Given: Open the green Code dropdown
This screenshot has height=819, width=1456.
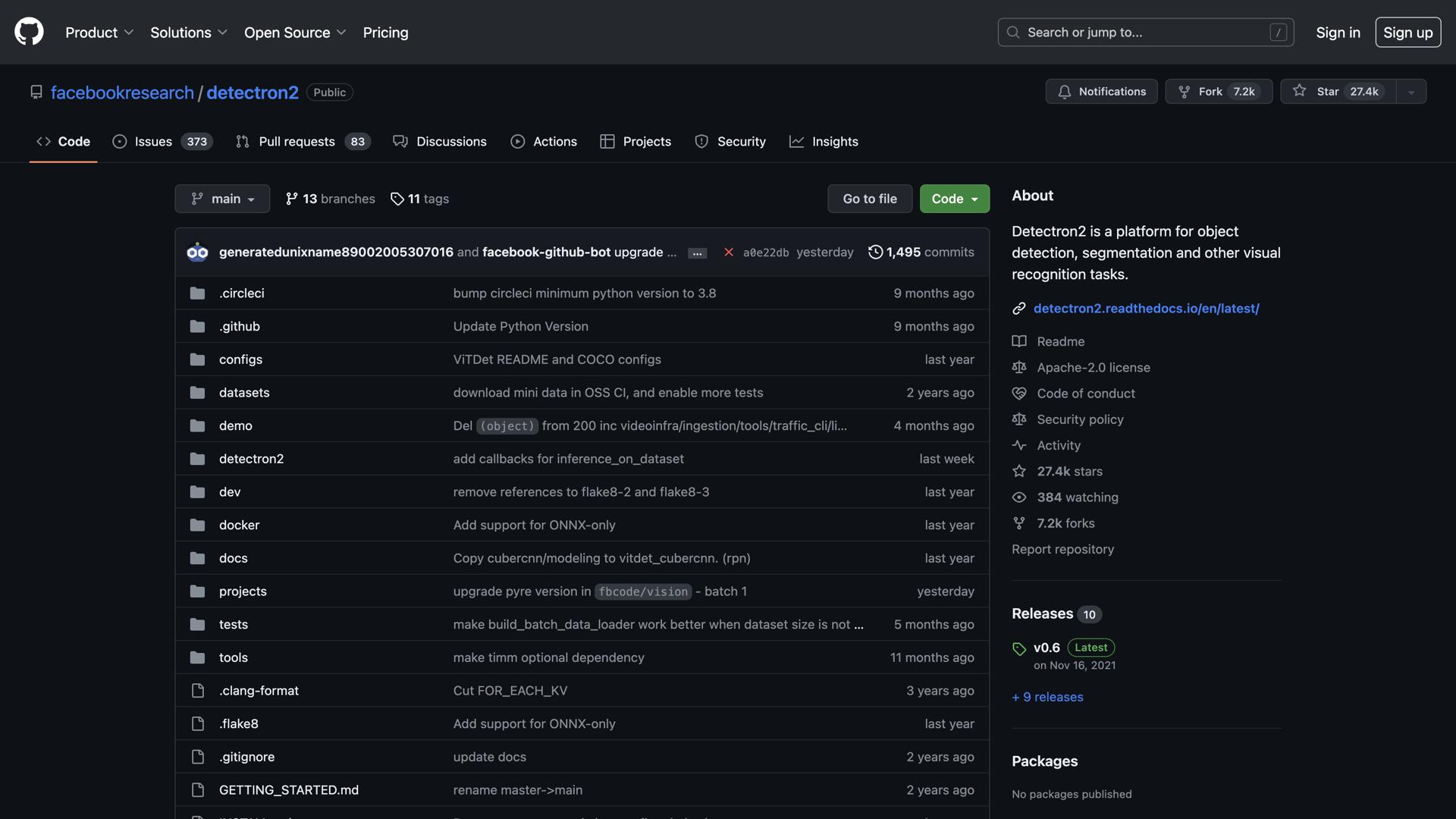Looking at the screenshot, I should tap(954, 199).
